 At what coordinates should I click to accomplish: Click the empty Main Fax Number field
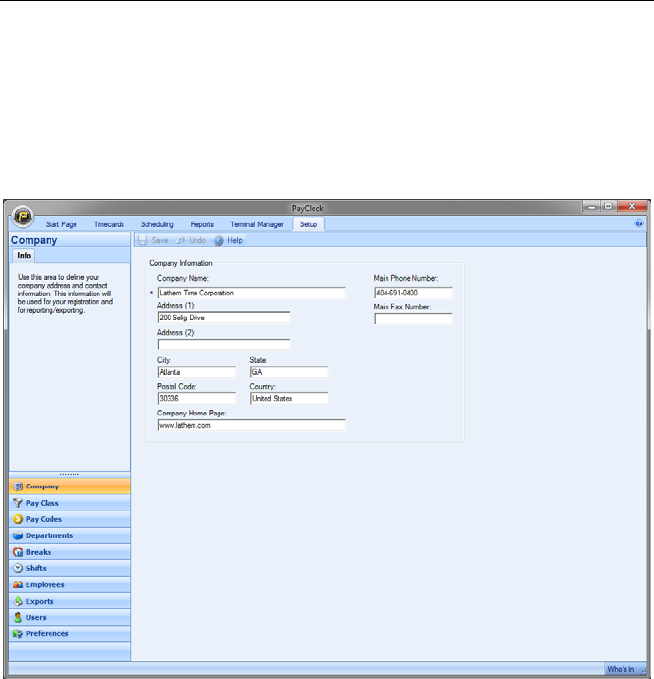coord(414,319)
